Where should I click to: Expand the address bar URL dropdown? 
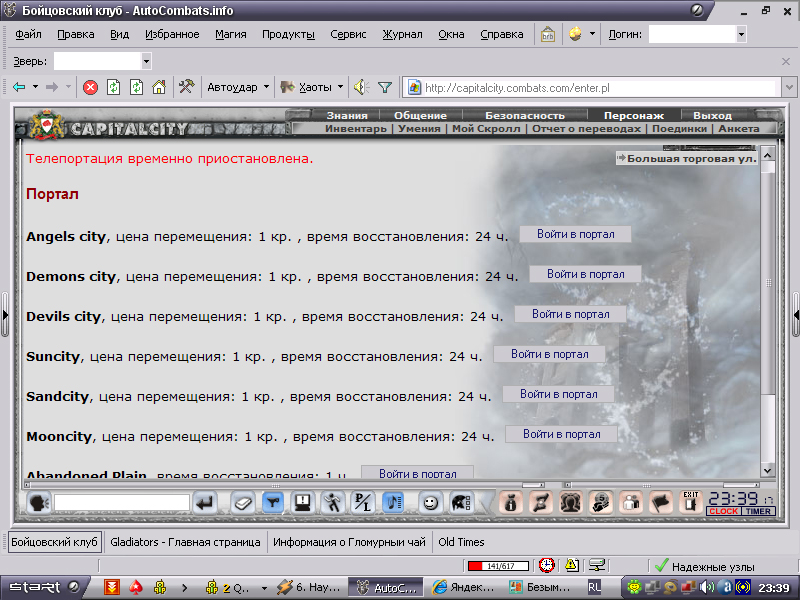789,87
